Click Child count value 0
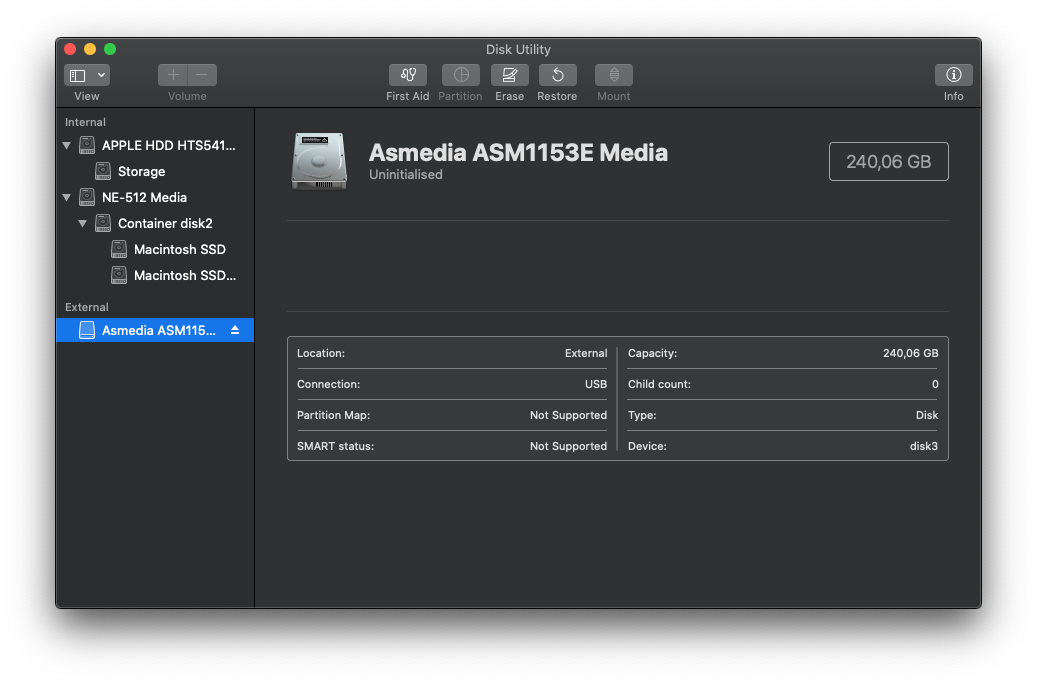1037x682 pixels. click(935, 384)
